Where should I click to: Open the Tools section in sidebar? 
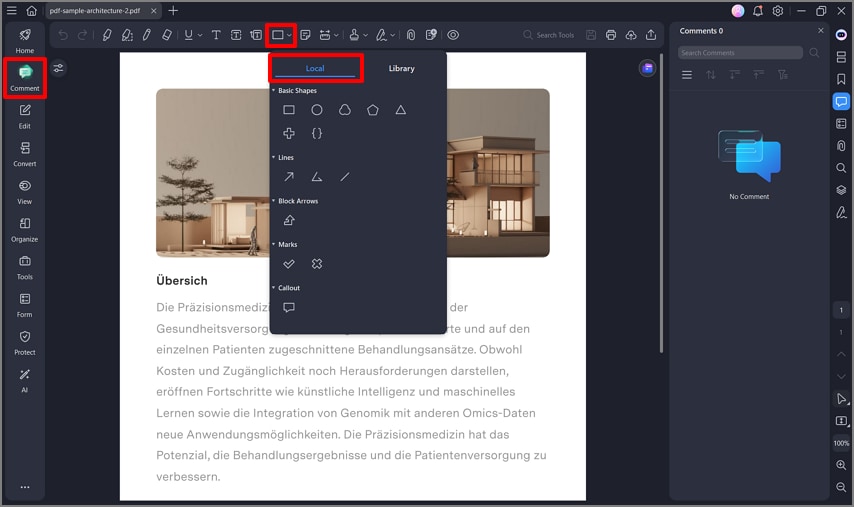coord(25,267)
